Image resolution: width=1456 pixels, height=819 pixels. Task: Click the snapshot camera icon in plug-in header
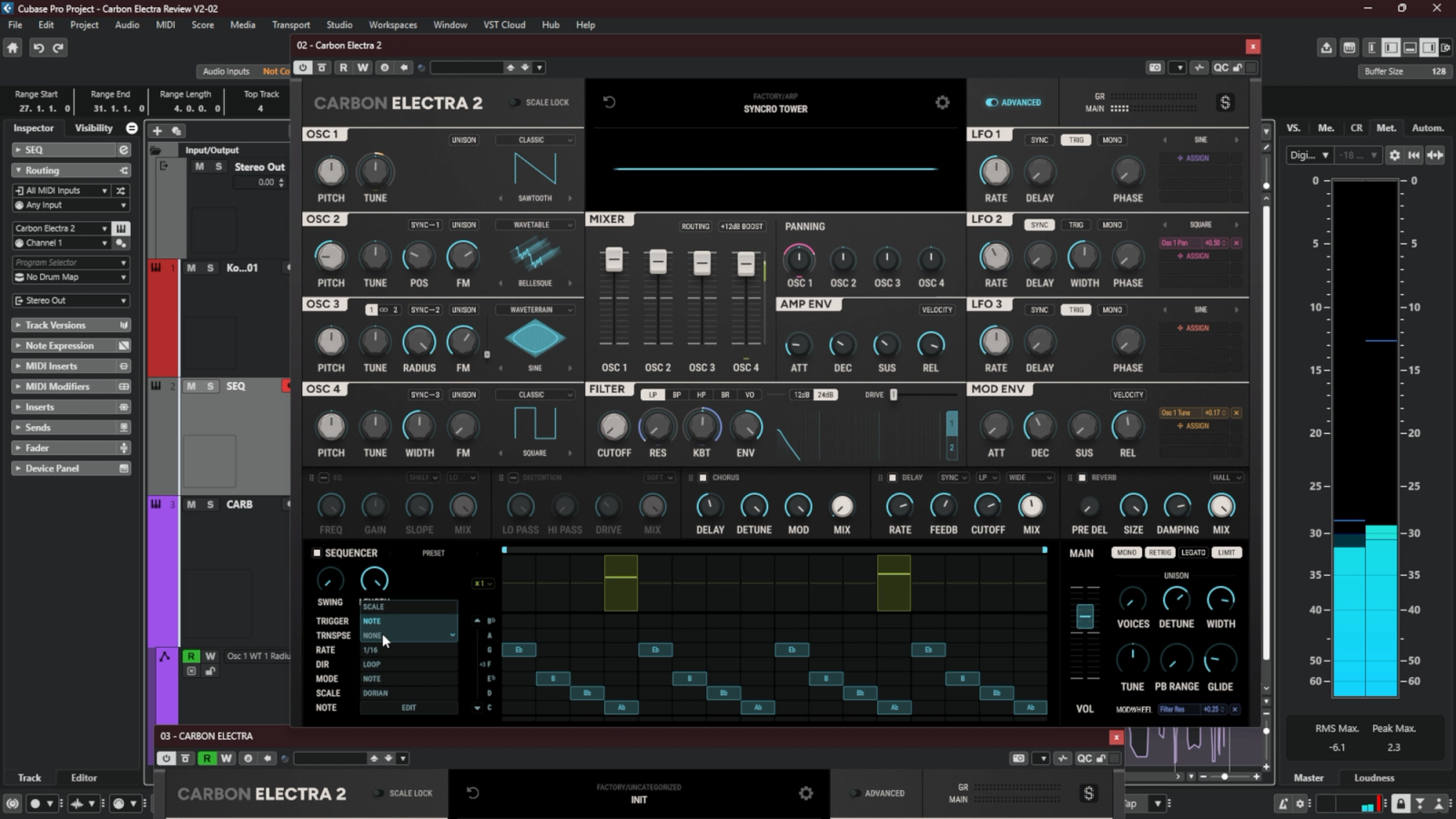tap(1155, 67)
